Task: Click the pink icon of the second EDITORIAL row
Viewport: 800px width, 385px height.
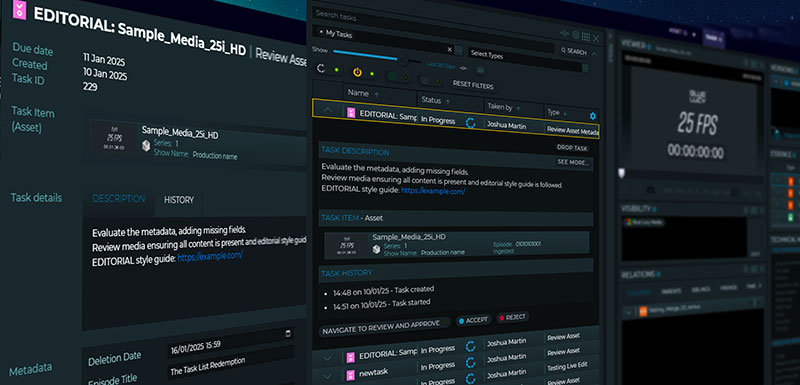Action: (351, 357)
